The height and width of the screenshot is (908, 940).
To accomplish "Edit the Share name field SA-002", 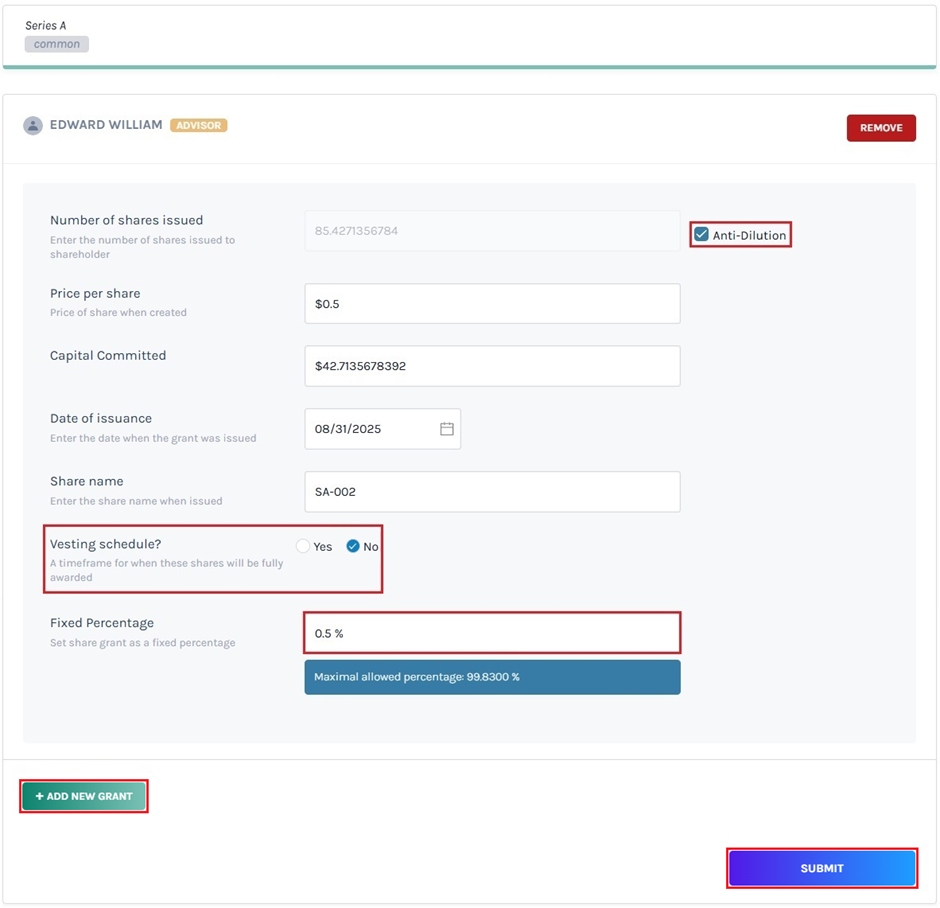I will pyautogui.click(x=492, y=492).
